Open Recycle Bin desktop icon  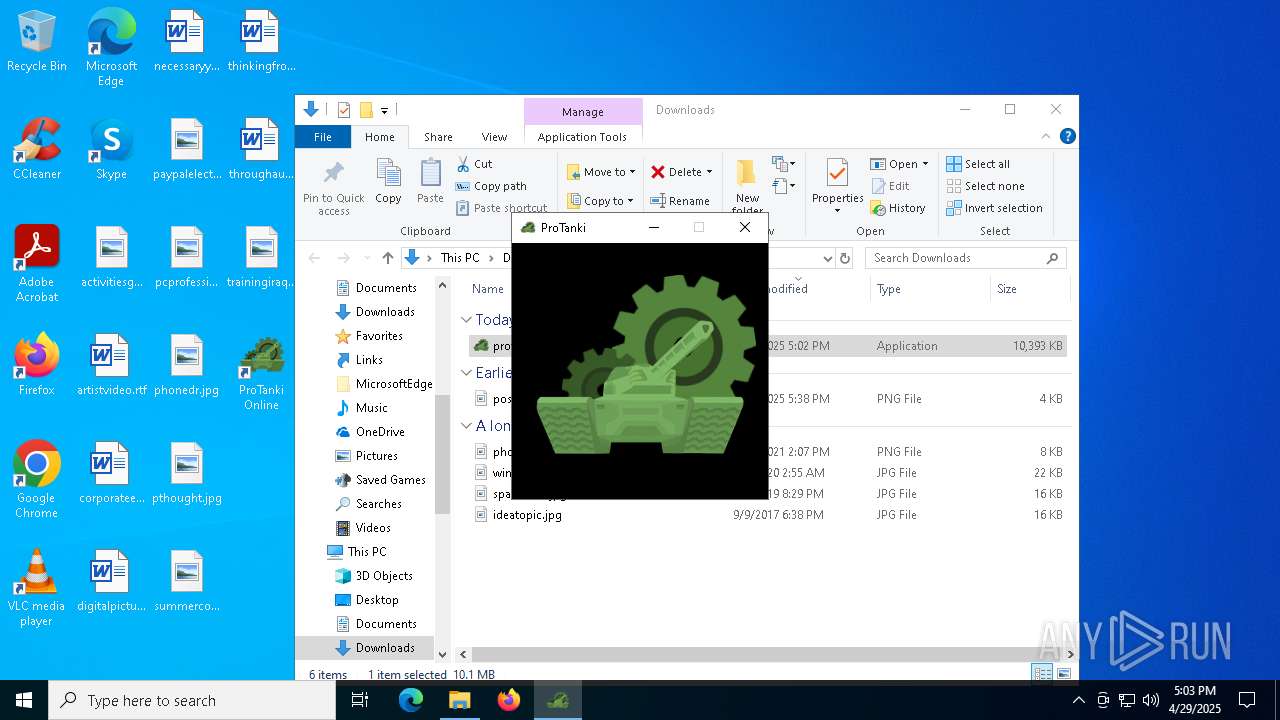click(x=37, y=42)
